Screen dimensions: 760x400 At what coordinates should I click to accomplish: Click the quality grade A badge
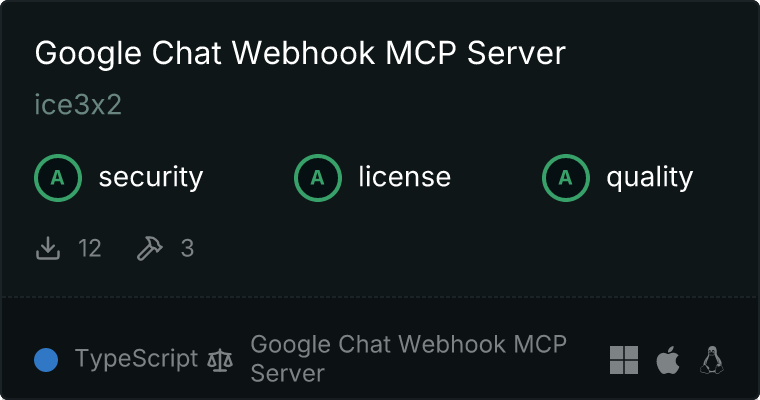click(x=566, y=178)
